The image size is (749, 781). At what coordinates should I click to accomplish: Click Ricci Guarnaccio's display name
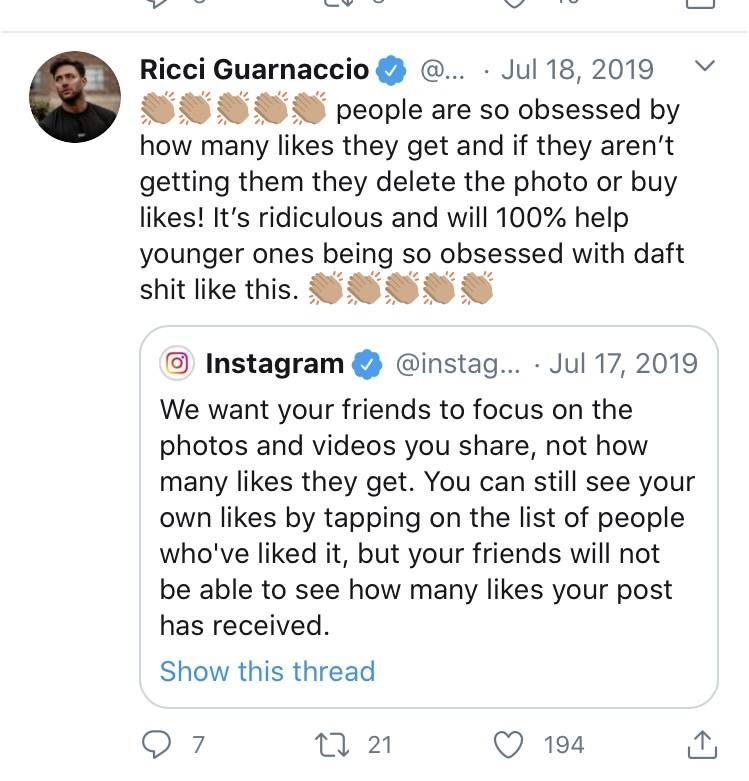(x=254, y=69)
